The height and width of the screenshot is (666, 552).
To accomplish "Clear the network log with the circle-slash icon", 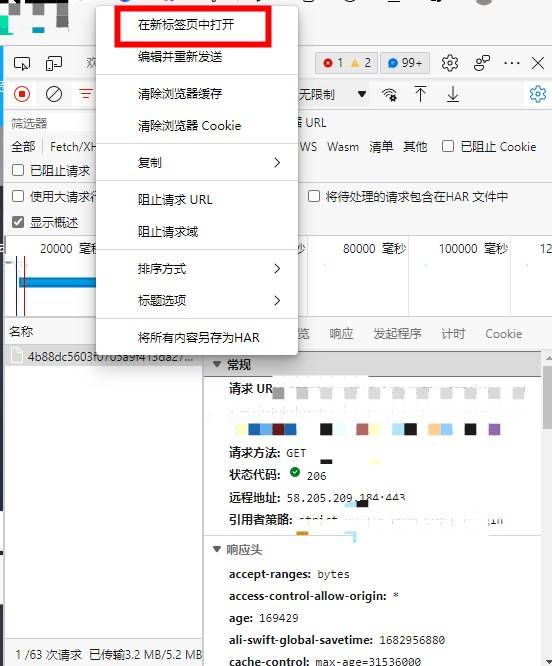I will coord(54,94).
